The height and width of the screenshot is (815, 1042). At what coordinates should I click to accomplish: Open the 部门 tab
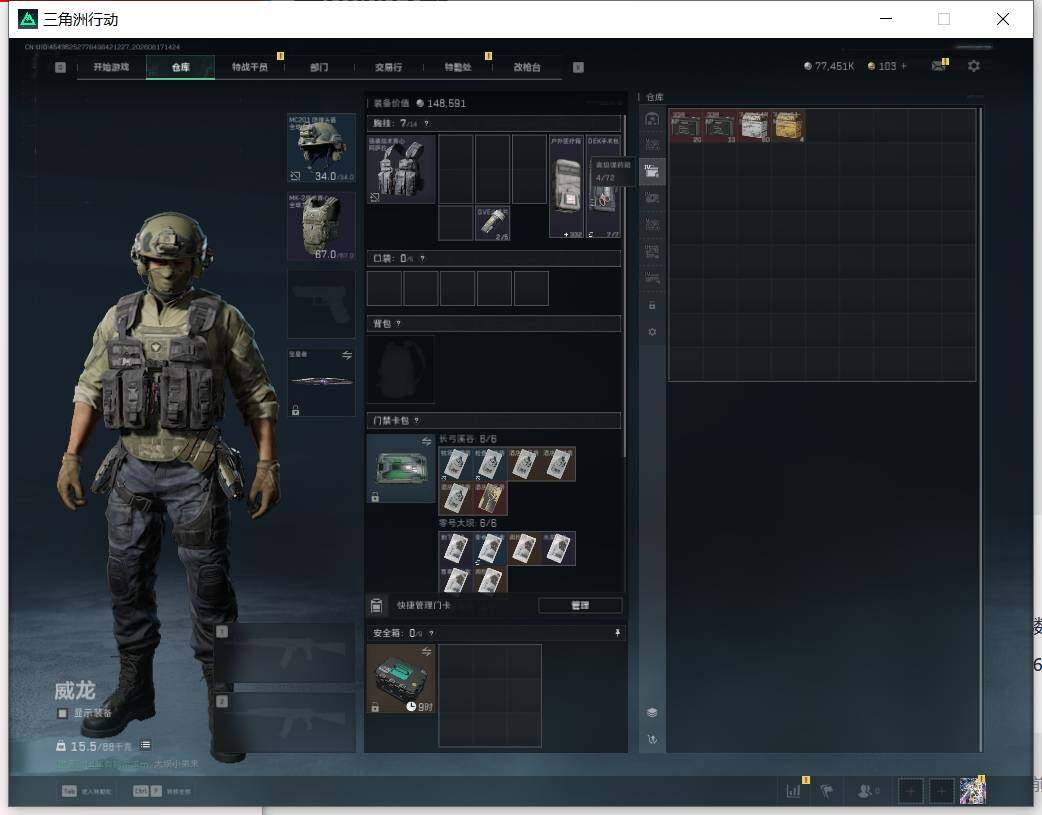(x=319, y=67)
